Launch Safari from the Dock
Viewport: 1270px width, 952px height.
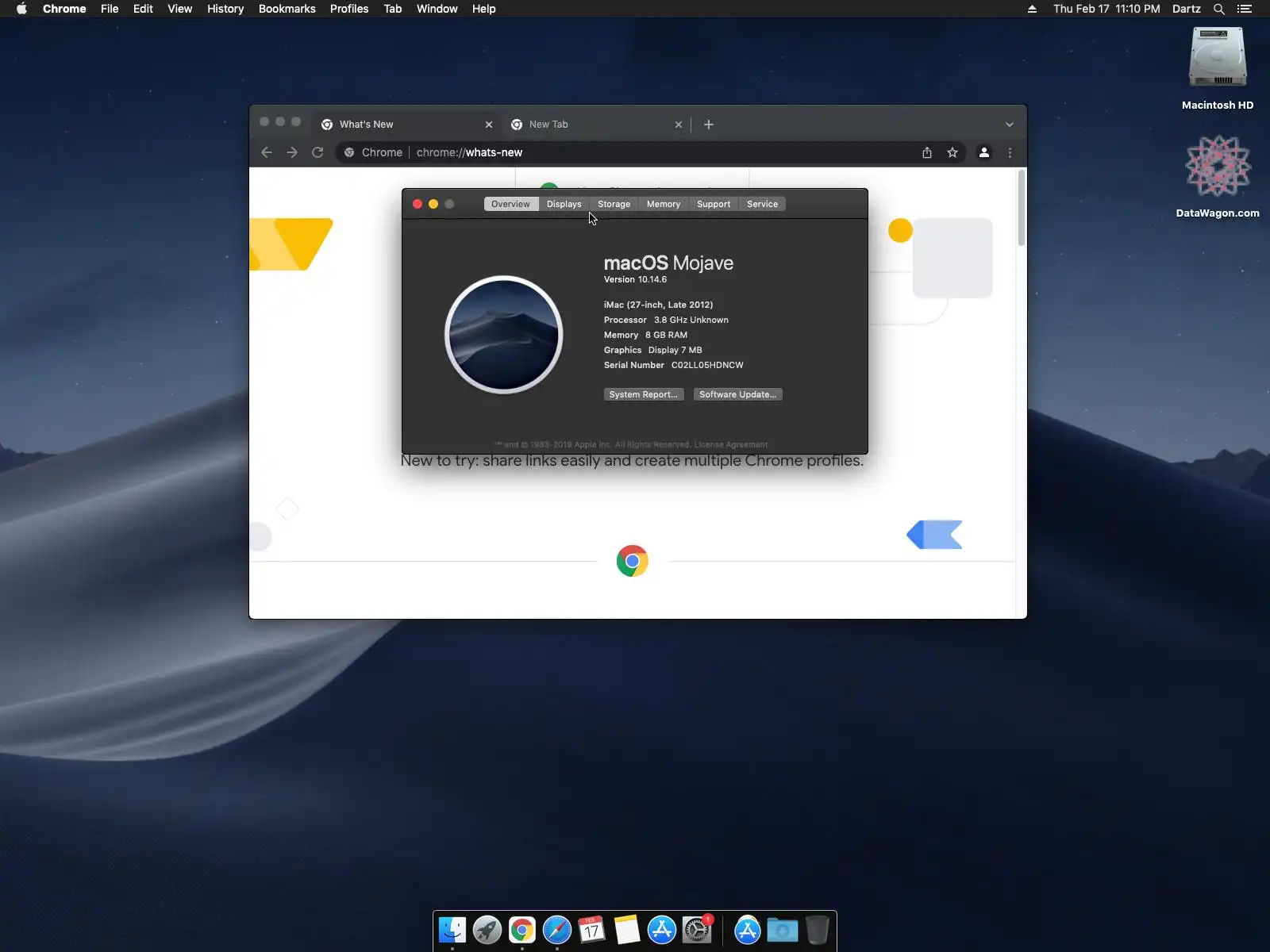point(557,930)
